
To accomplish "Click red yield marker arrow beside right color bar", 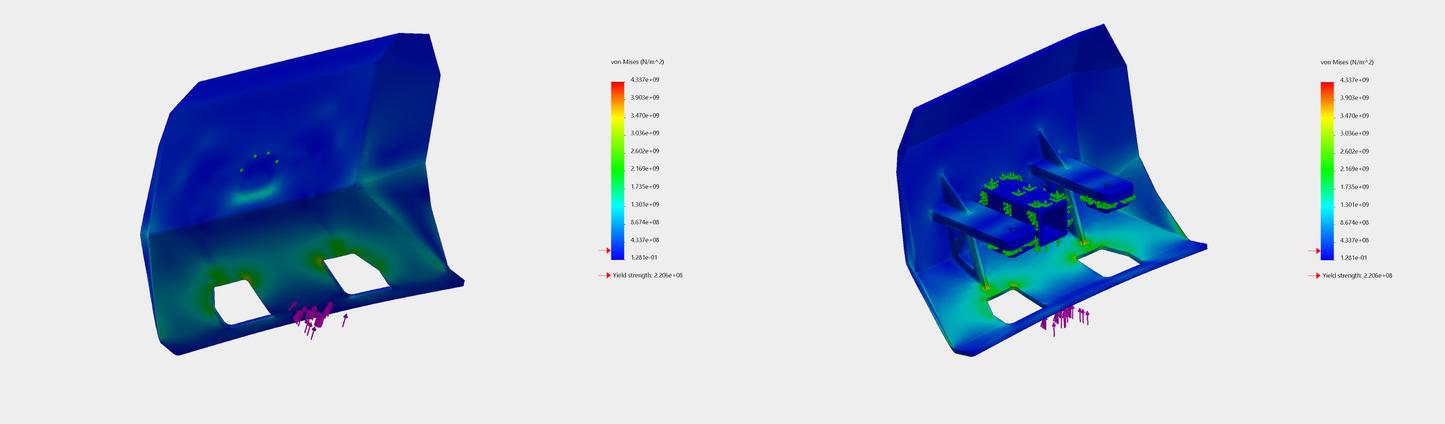I will pyautogui.click(x=1313, y=251).
